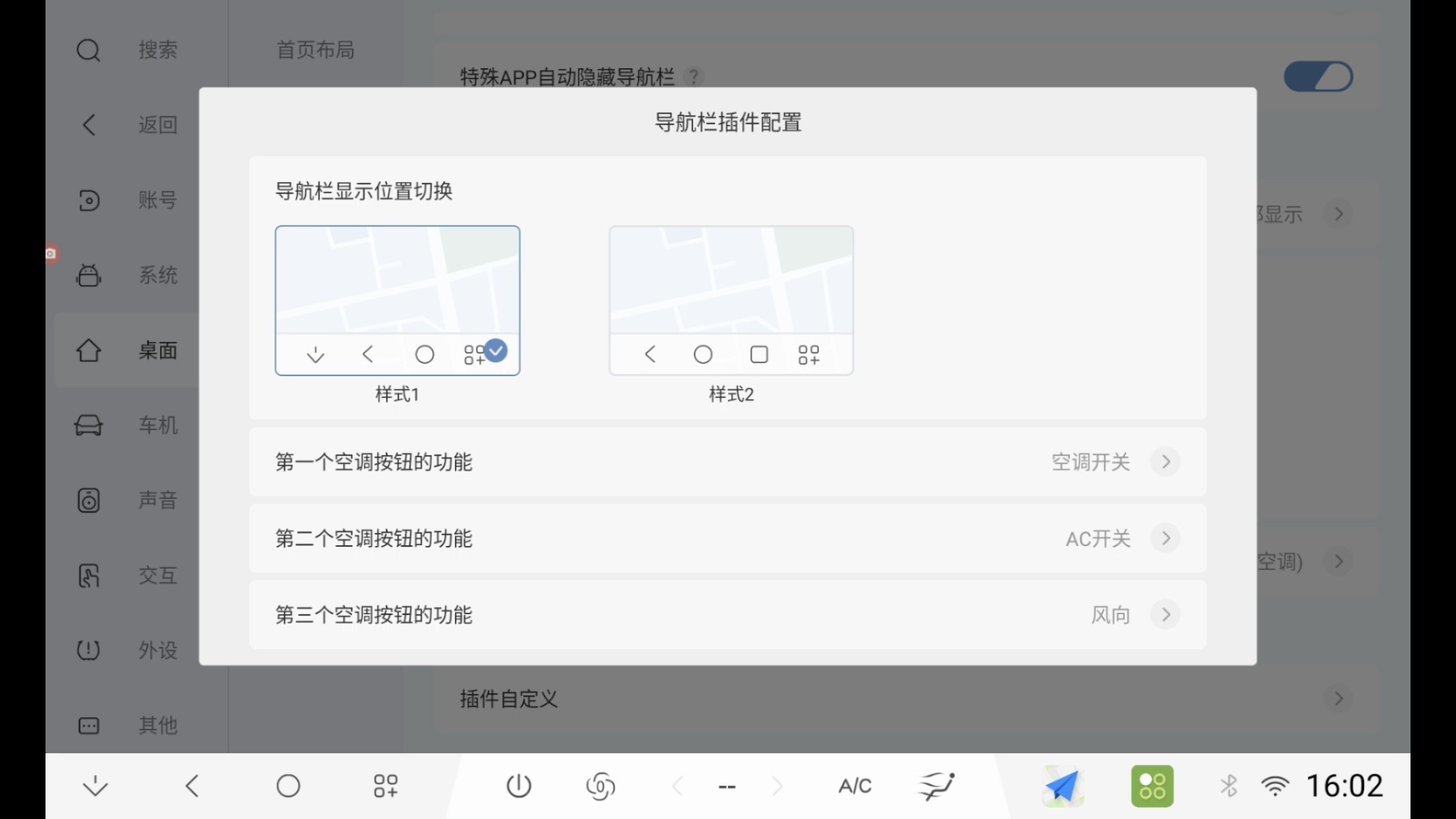1456x819 pixels.
Task: Open the 声音 speaker icon
Action: pyautogui.click(x=89, y=500)
